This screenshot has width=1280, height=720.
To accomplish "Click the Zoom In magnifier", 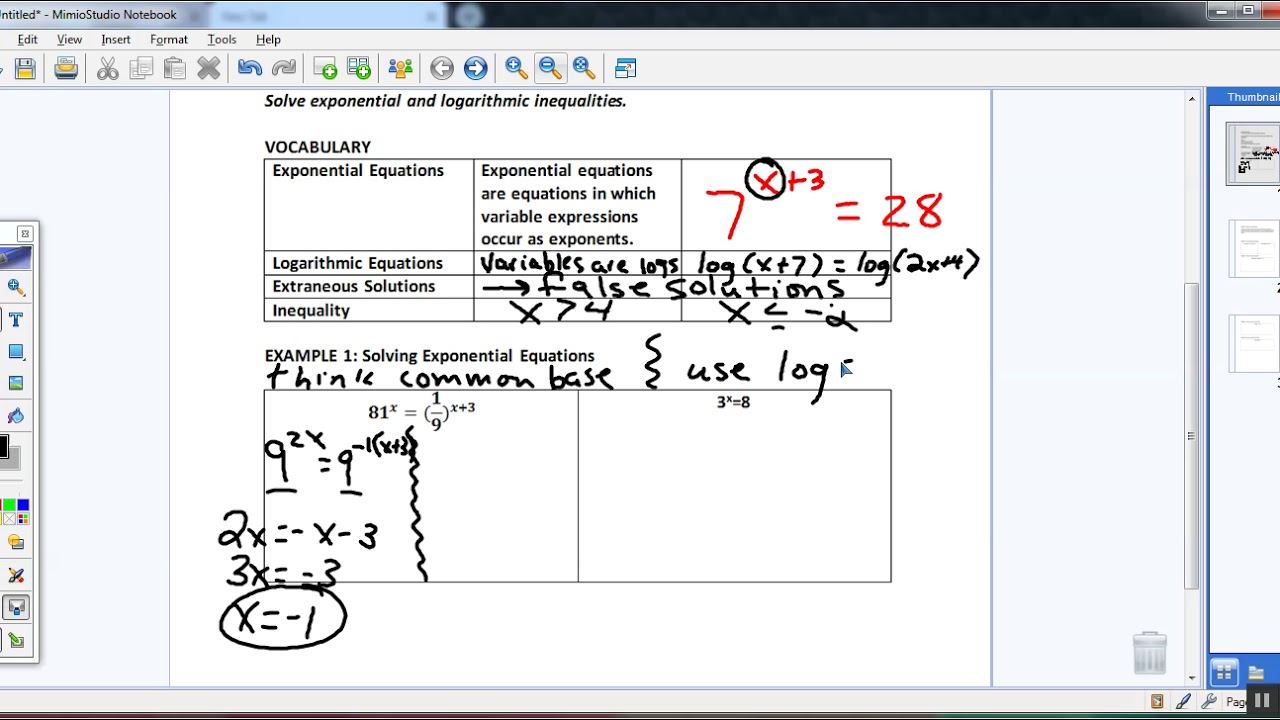I will tap(517, 68).
